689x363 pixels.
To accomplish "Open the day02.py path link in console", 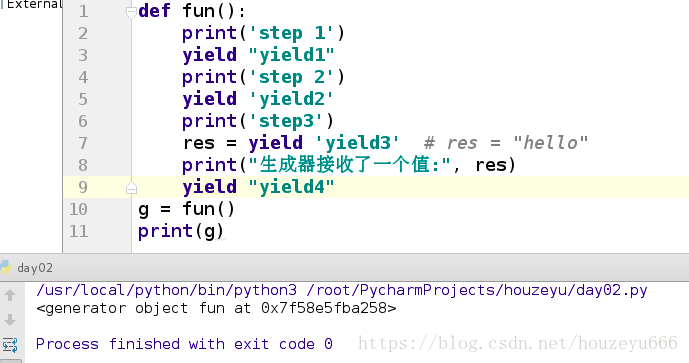I will coord(477,290).
